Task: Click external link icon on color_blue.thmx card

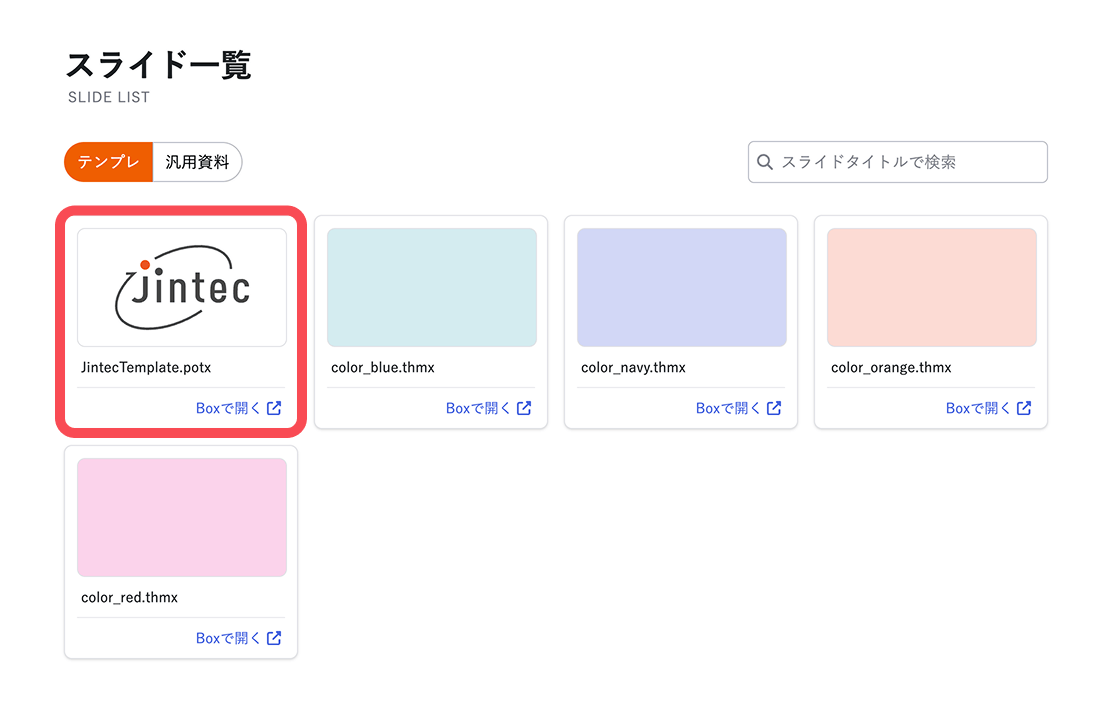Action: [x=524, y=408]
